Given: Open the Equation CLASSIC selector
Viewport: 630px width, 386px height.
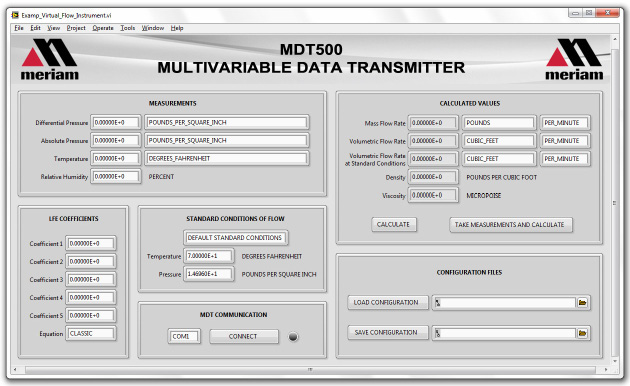Looking at the screenshot, I should point(91,333).
